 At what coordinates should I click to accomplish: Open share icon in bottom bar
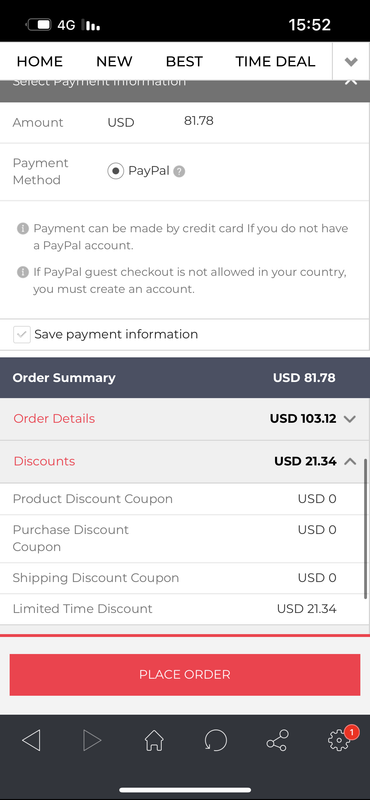pos(277,740)
